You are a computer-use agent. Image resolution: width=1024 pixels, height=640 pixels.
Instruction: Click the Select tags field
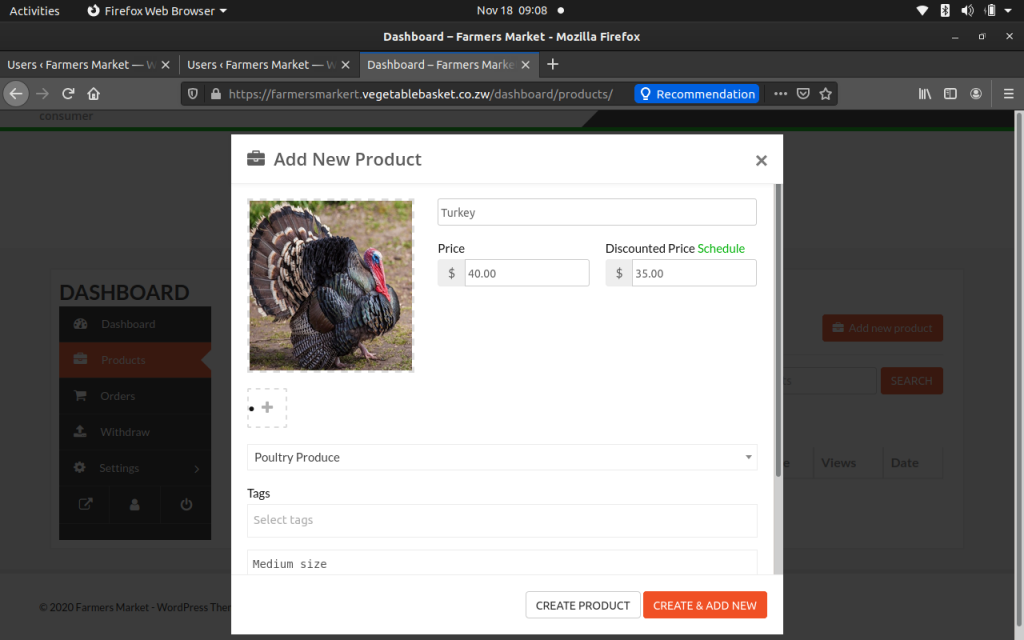[x=502, y=520]
